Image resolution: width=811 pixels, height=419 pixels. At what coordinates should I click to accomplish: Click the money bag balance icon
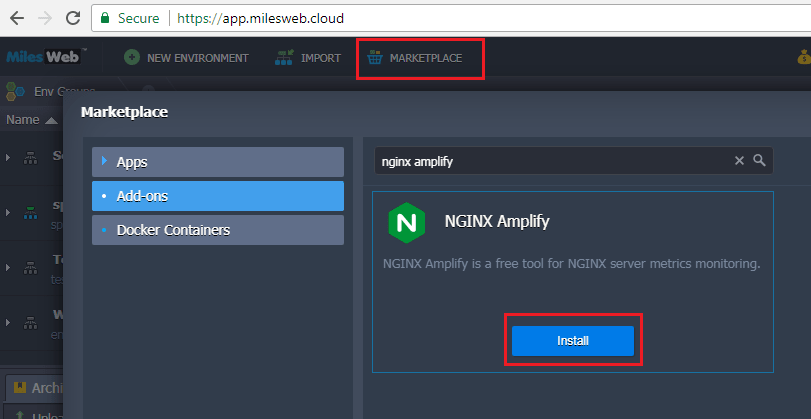804,57
